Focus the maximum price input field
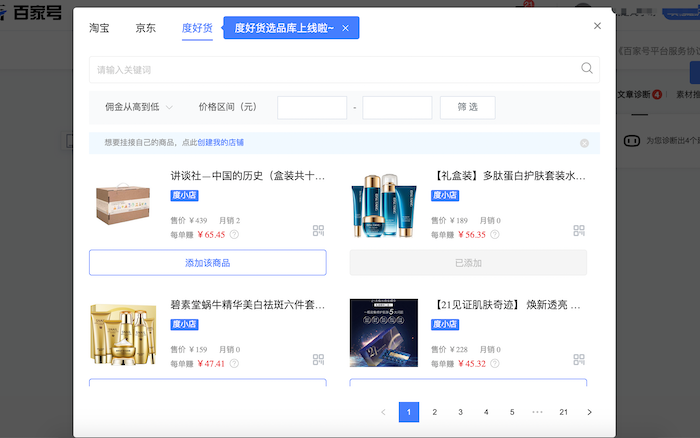The width and height of the screenshot is (700, 438). click(397, 108)
